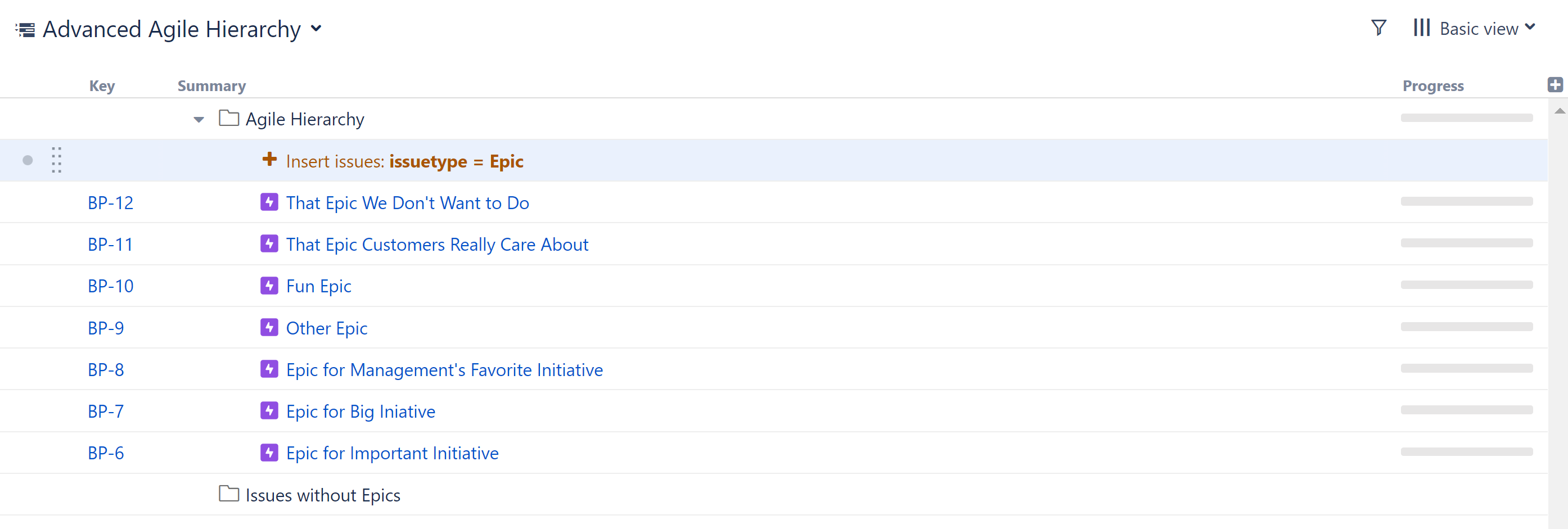Click the Summary column header
The height and width of the screenshot is (529, 1568).
[x=211, y=86]
